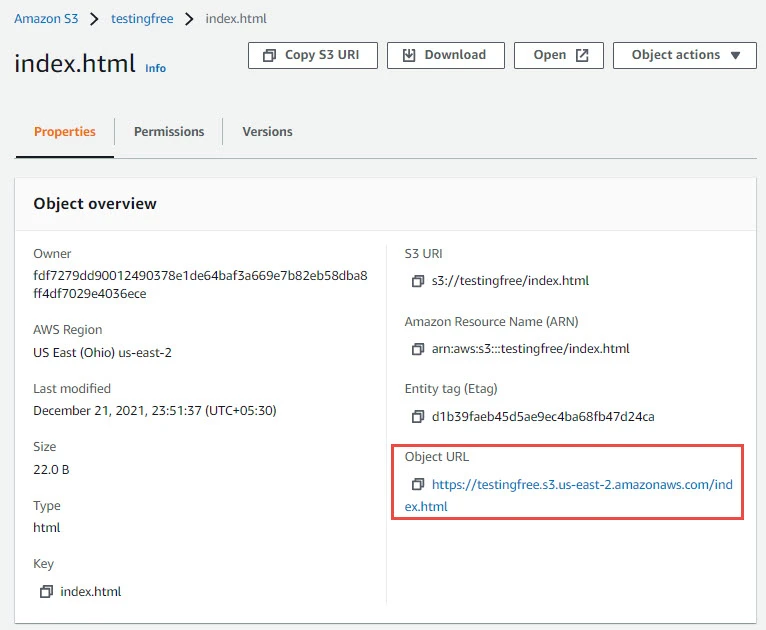Navigate to the testingfree bucket breadcrumb
The height and width of the screenshot is (630, 766).
(142, 18)
